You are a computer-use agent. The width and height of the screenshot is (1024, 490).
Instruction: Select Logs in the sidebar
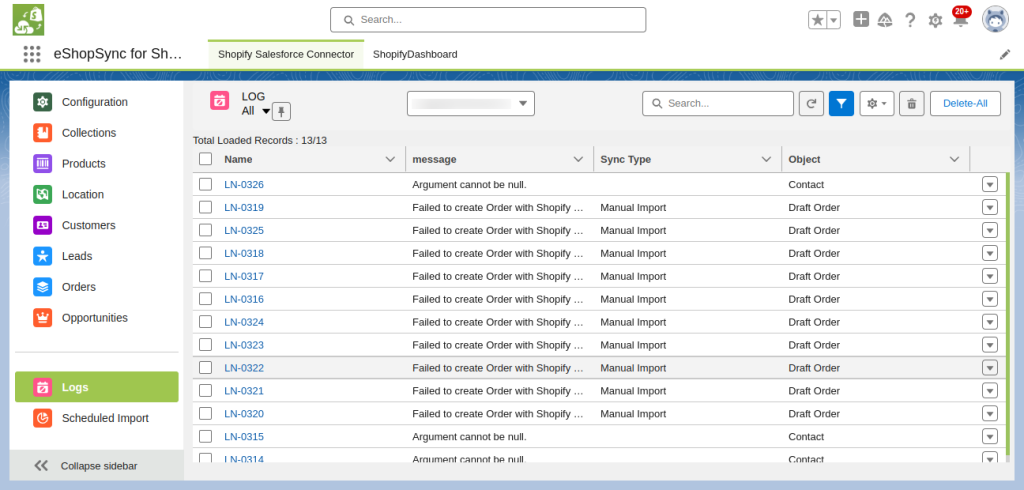(x=97, y=387)
